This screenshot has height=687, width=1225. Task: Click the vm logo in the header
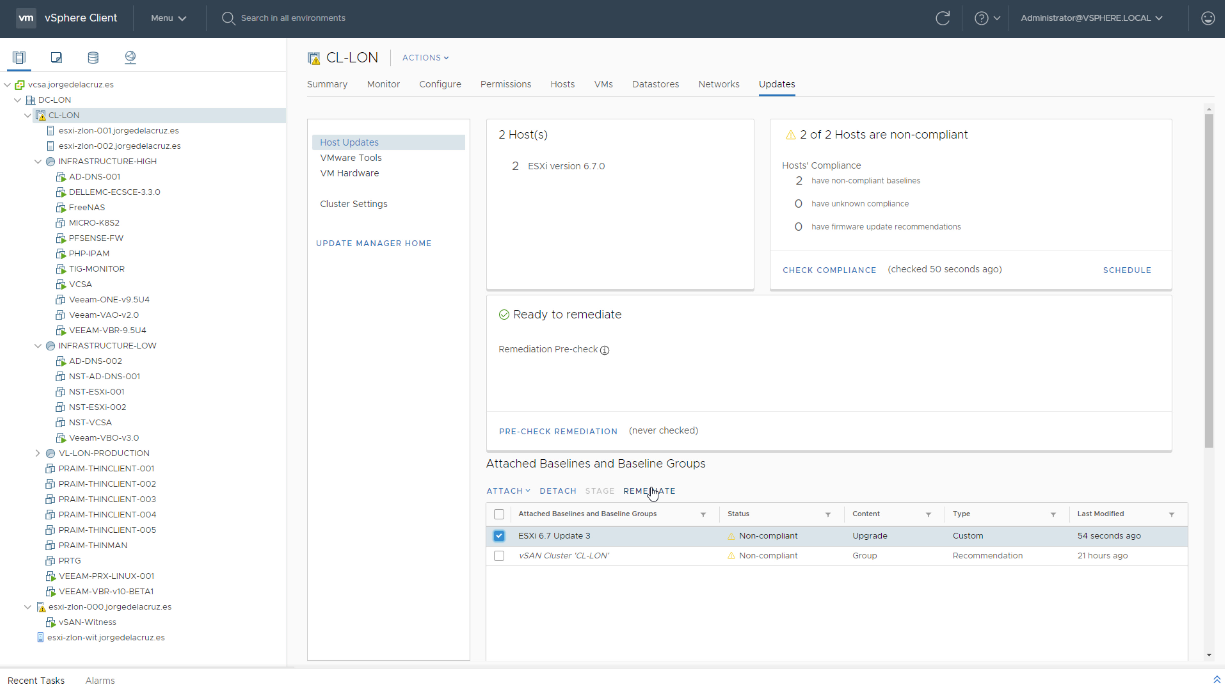(x=27, y=18)
